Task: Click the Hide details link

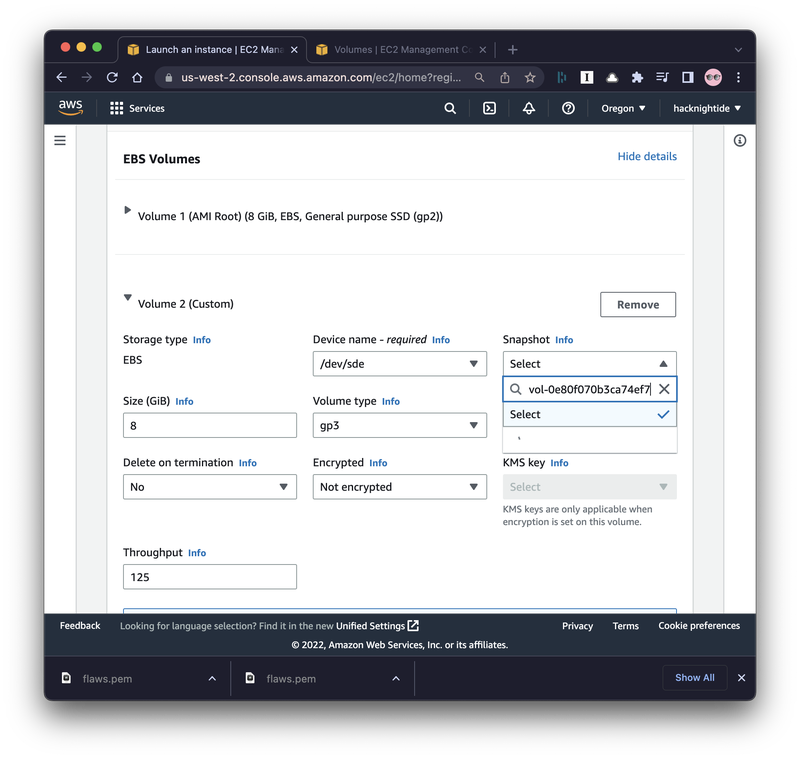Action: point(646,156)
